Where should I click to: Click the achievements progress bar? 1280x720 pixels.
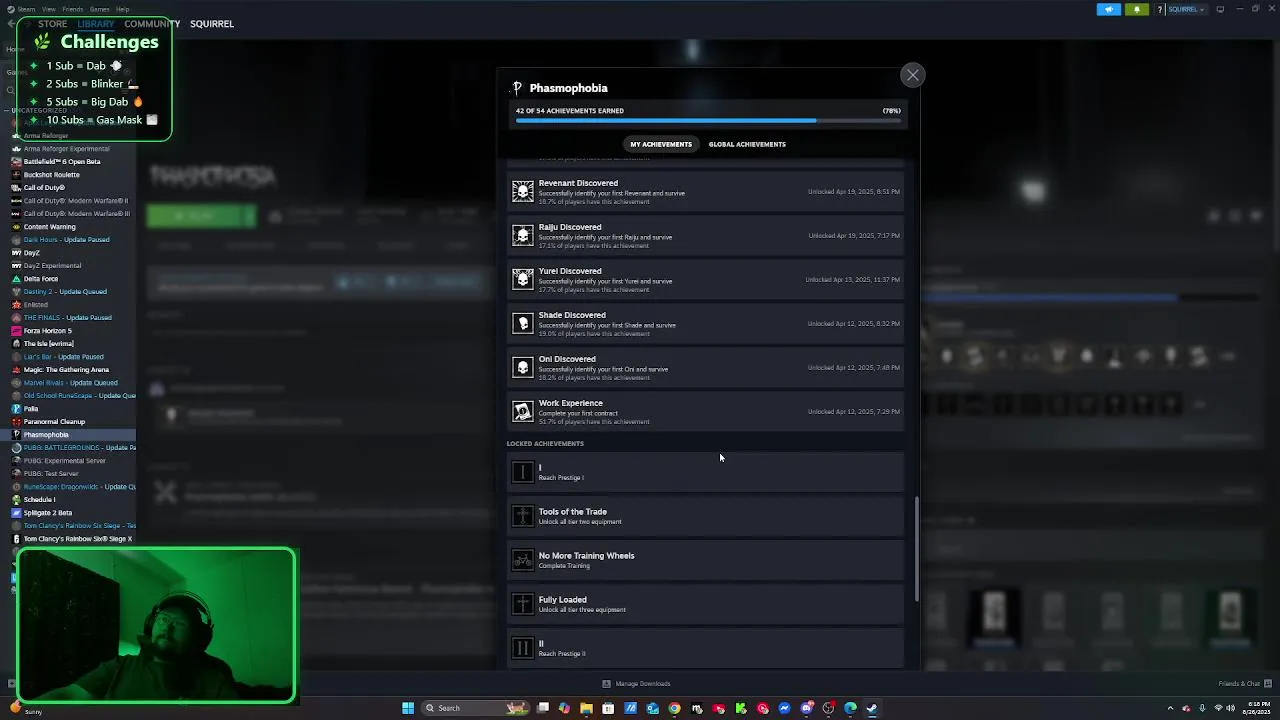pos(709,120)
